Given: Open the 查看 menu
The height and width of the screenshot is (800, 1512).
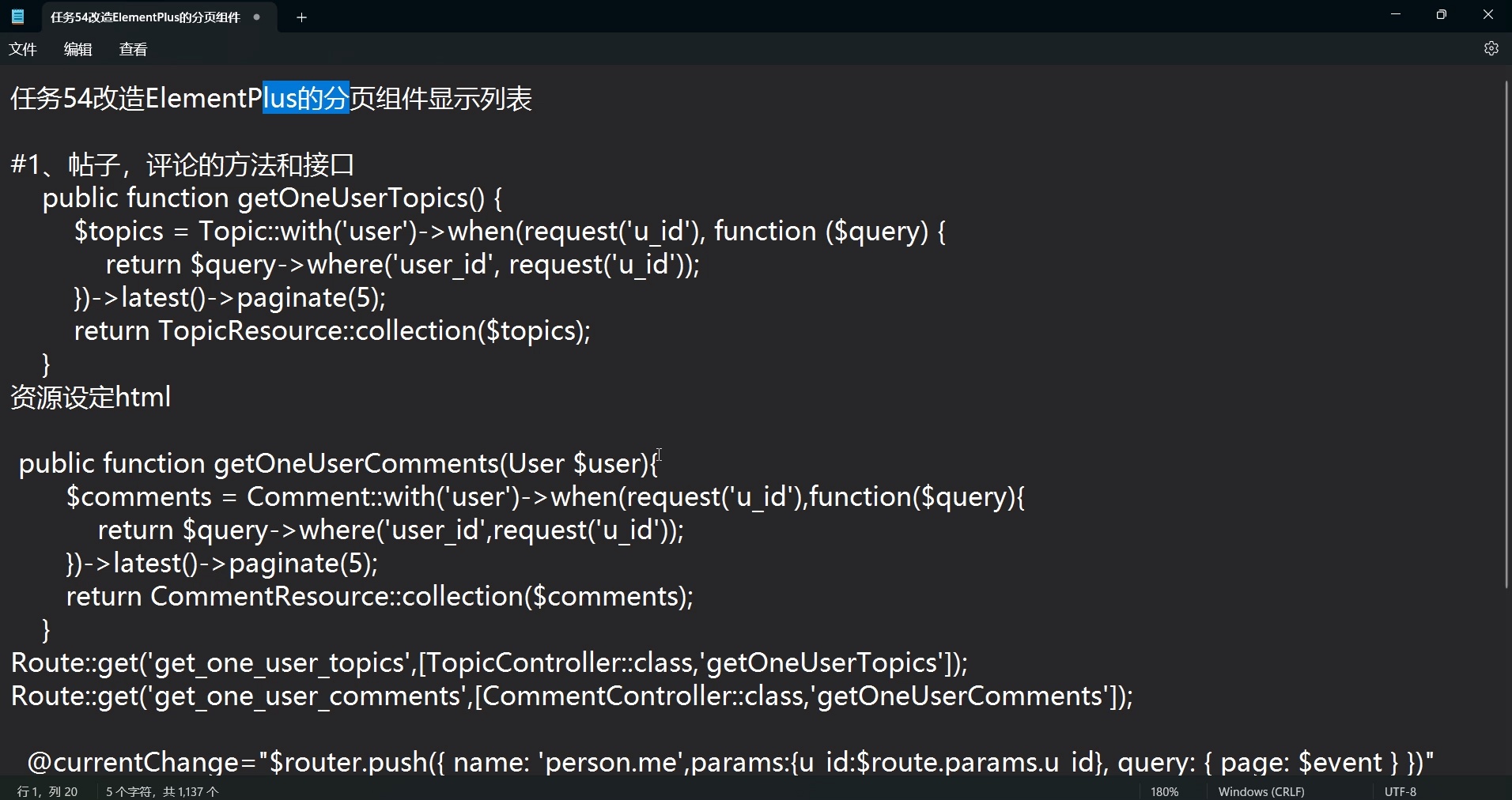Looking at the screenshot, I should (x=132, y=48).
